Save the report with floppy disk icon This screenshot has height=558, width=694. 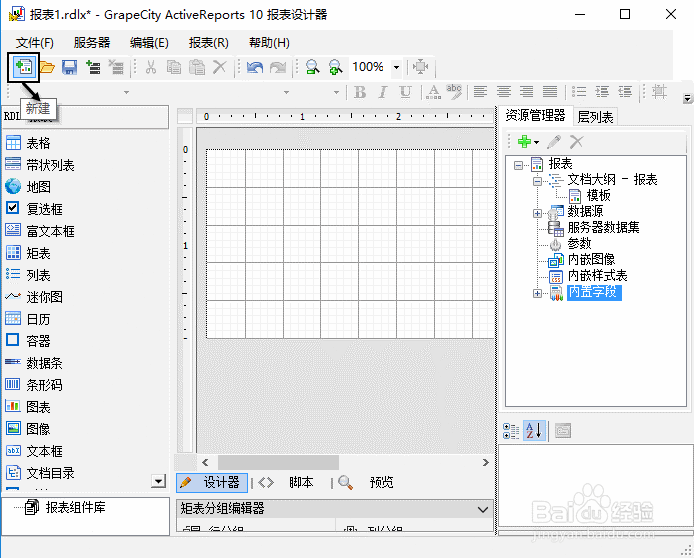pos(69,67)
